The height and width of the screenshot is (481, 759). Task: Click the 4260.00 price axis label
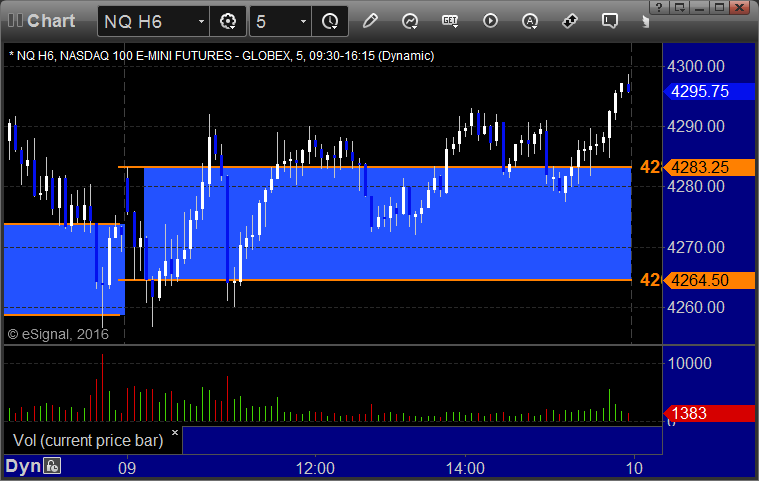(696, 307)
